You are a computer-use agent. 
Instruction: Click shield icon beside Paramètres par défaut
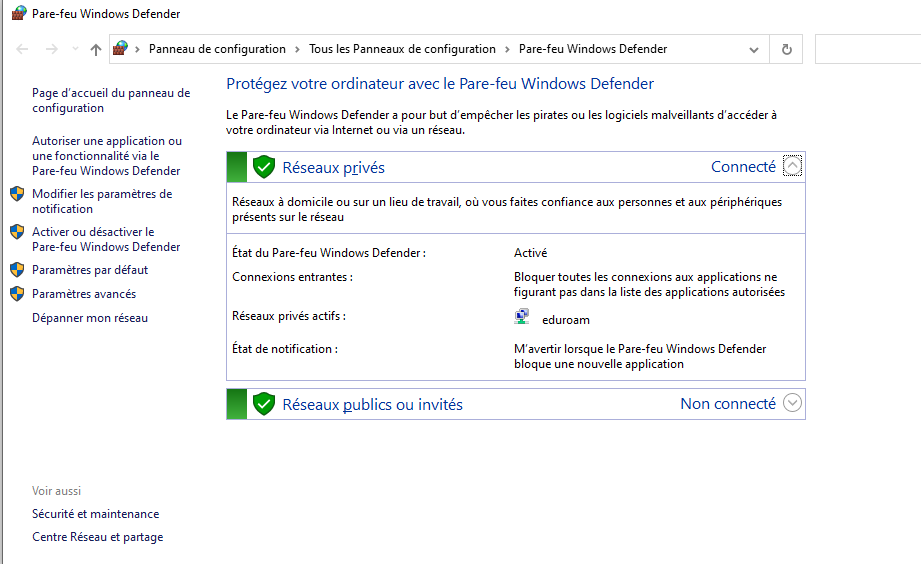click(x=17, y=270)
